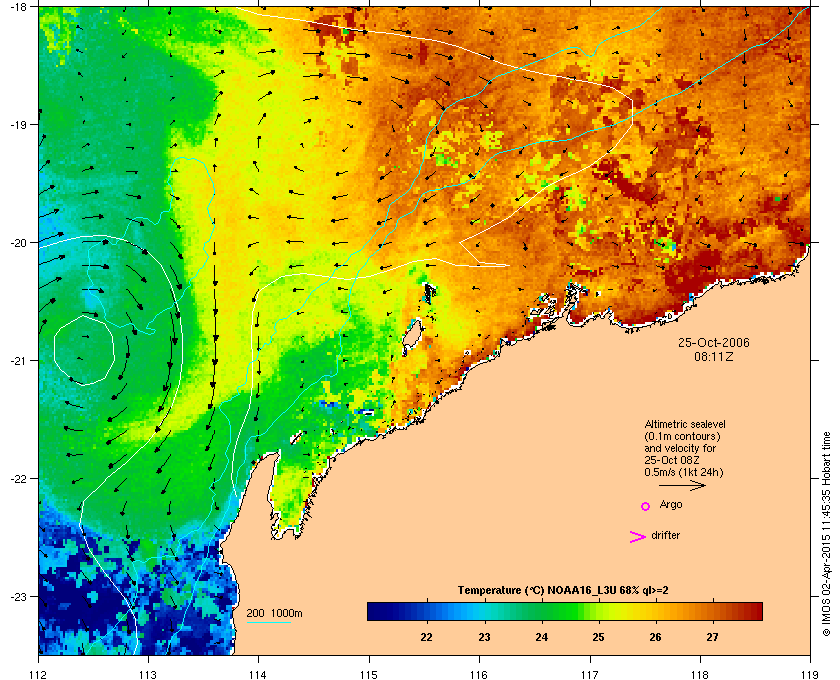Click the longitude label 115

pyautogui.click(x=369, y=674)
